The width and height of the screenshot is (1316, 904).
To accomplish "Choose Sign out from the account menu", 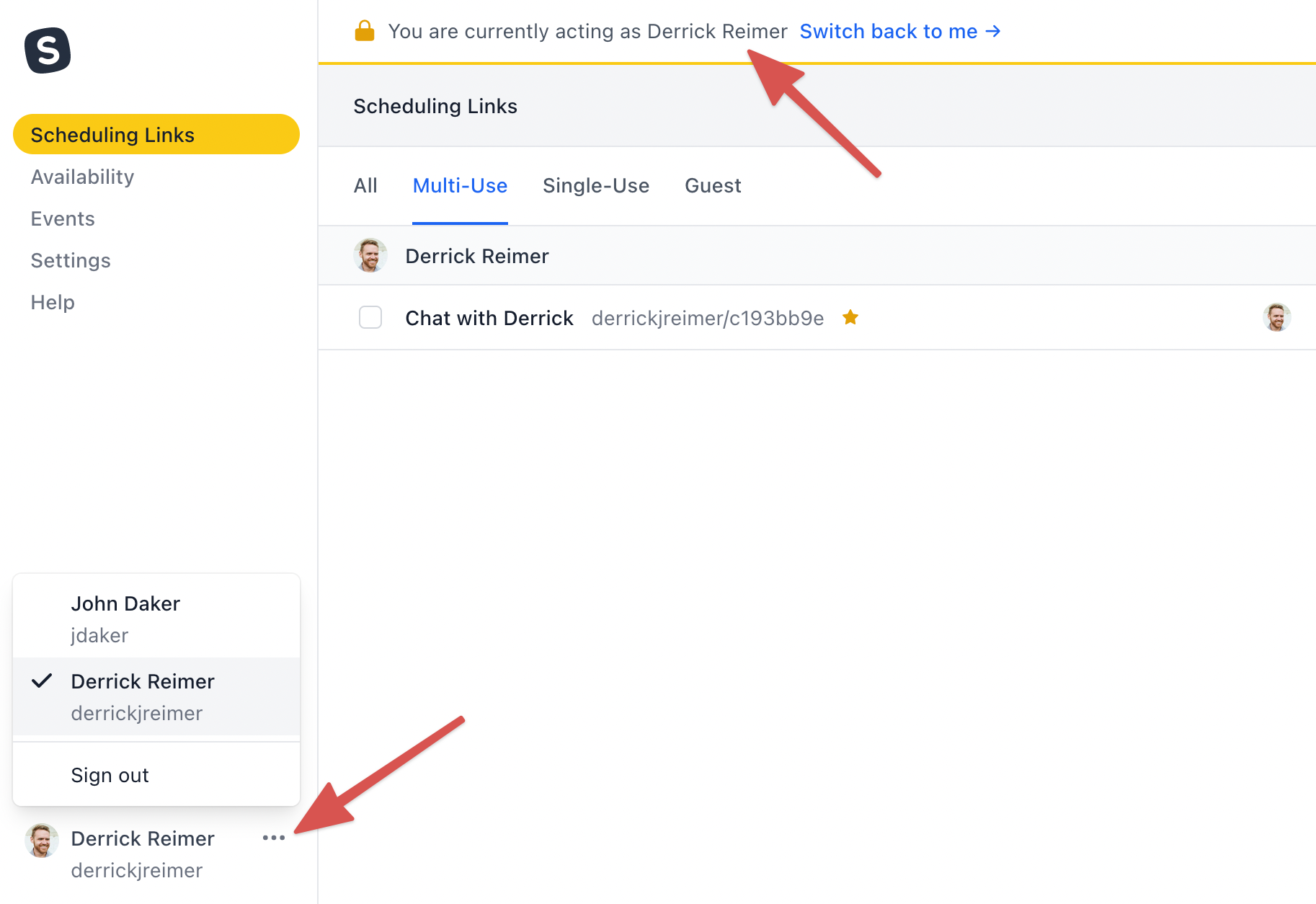I will tap(110, 775).
